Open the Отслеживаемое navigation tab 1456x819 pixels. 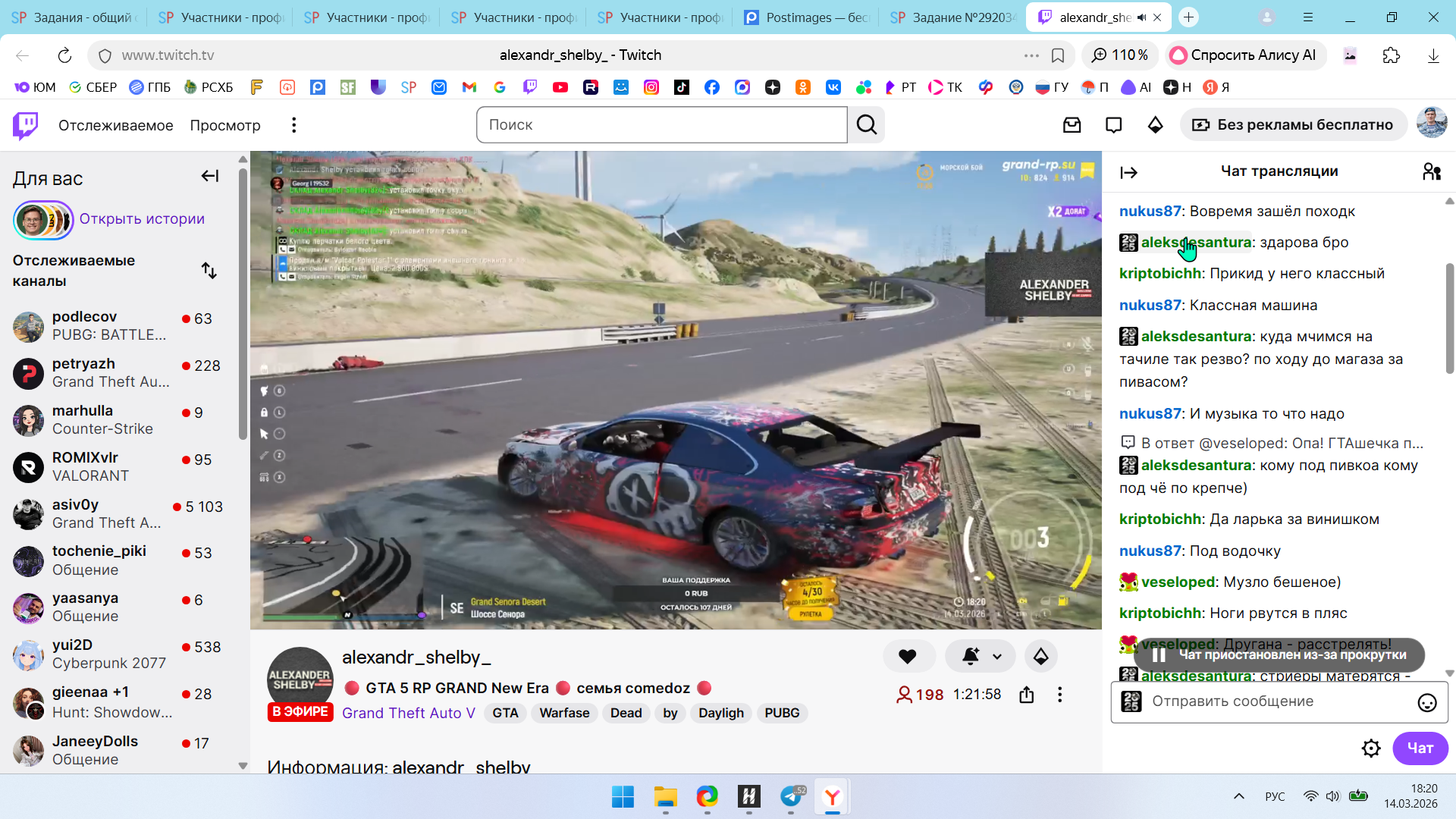115,125
